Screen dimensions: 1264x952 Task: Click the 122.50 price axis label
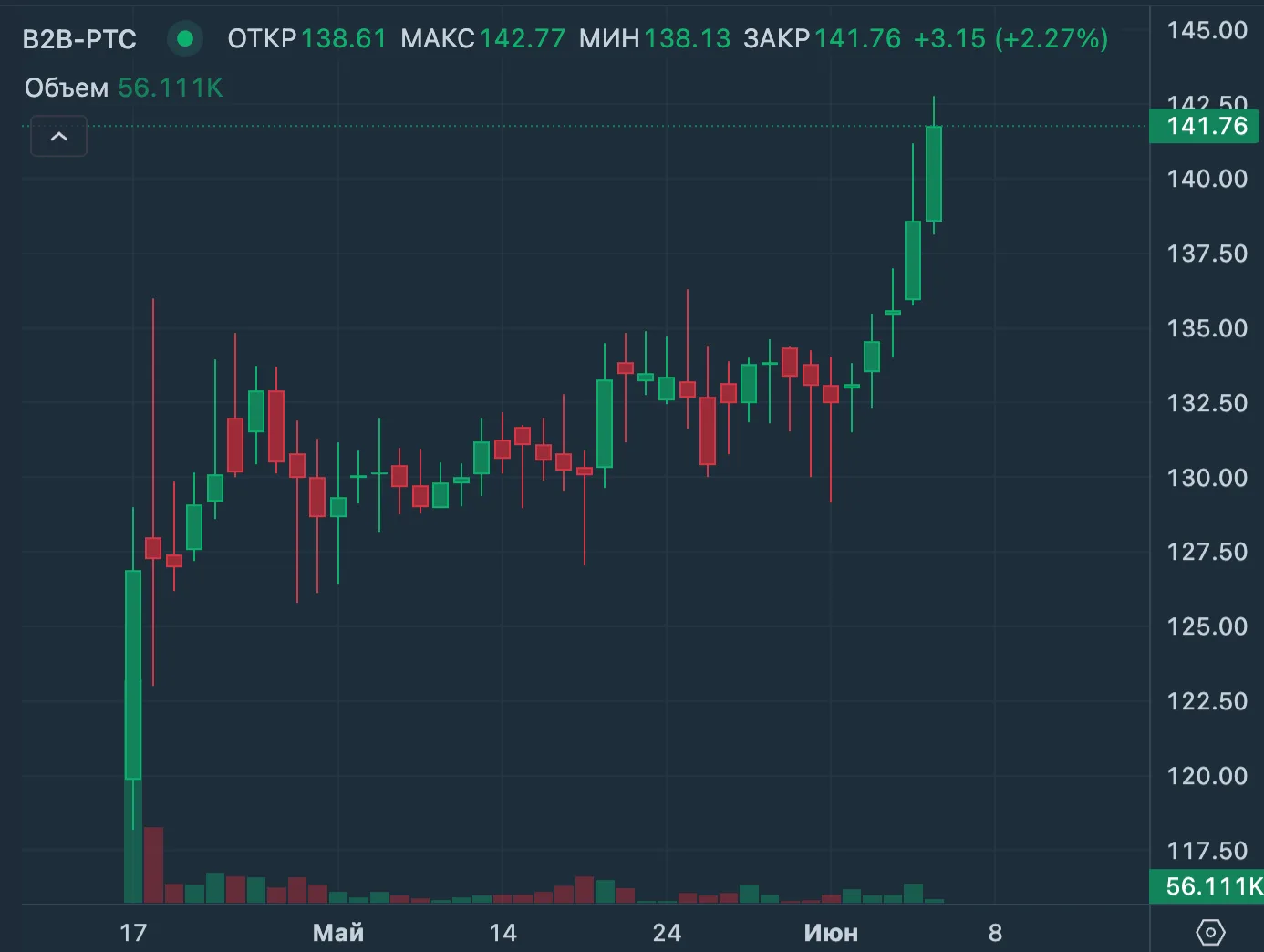click(1207, 701)
